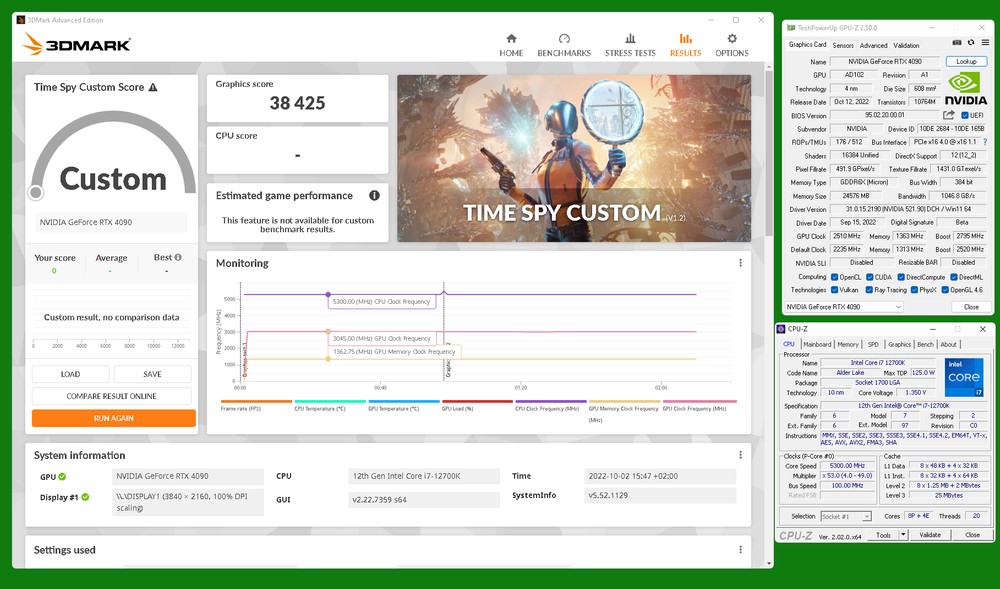Open the System information three-dot menu
Viewport: 1000px width, 589px height.
tap(740, 455)
